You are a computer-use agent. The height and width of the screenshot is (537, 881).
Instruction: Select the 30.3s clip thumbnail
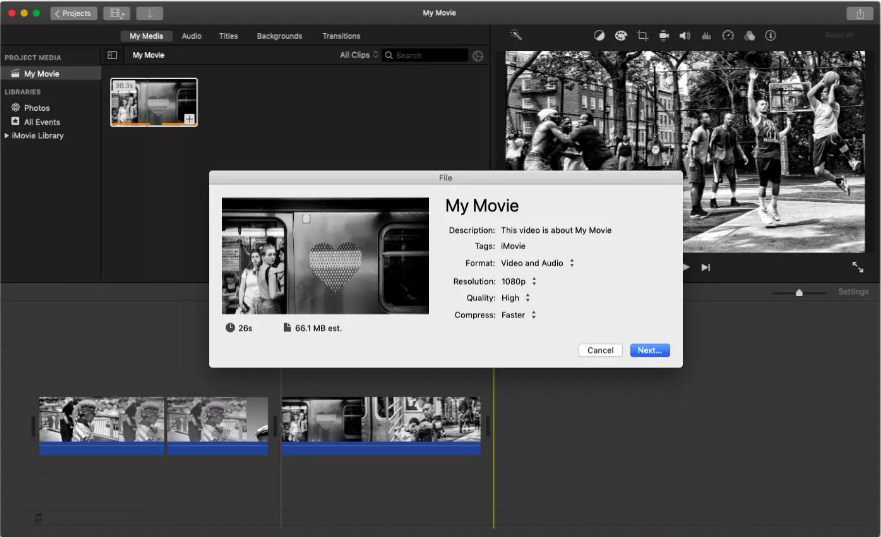pyautogui.click(x=153, y=102)
